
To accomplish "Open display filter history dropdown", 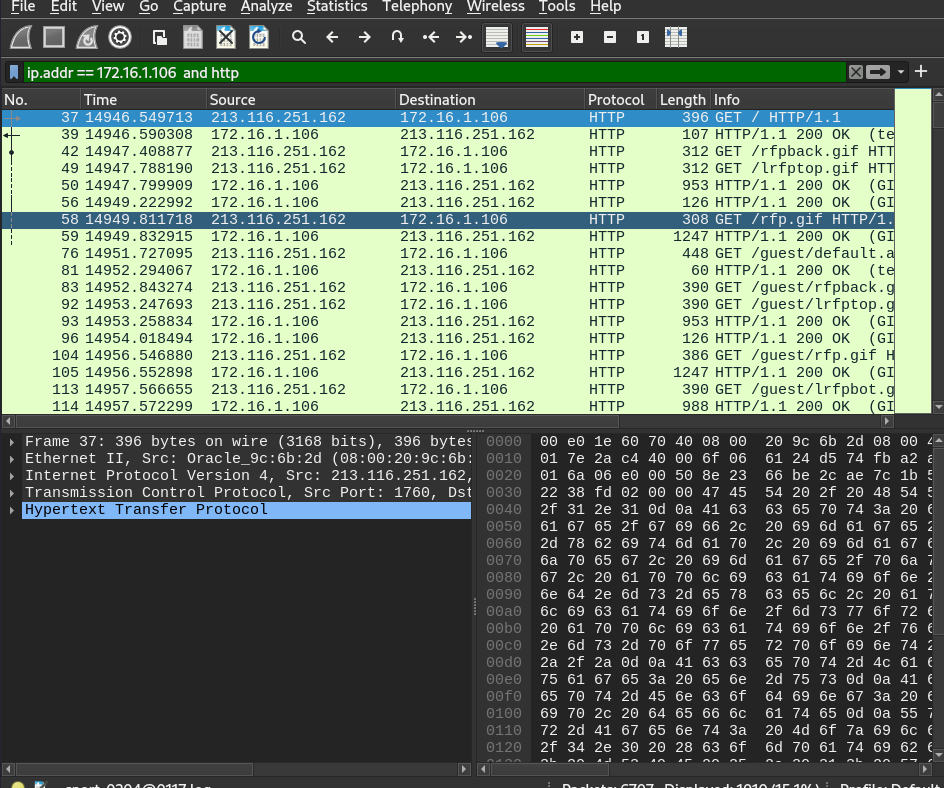I will coord(901,72).
